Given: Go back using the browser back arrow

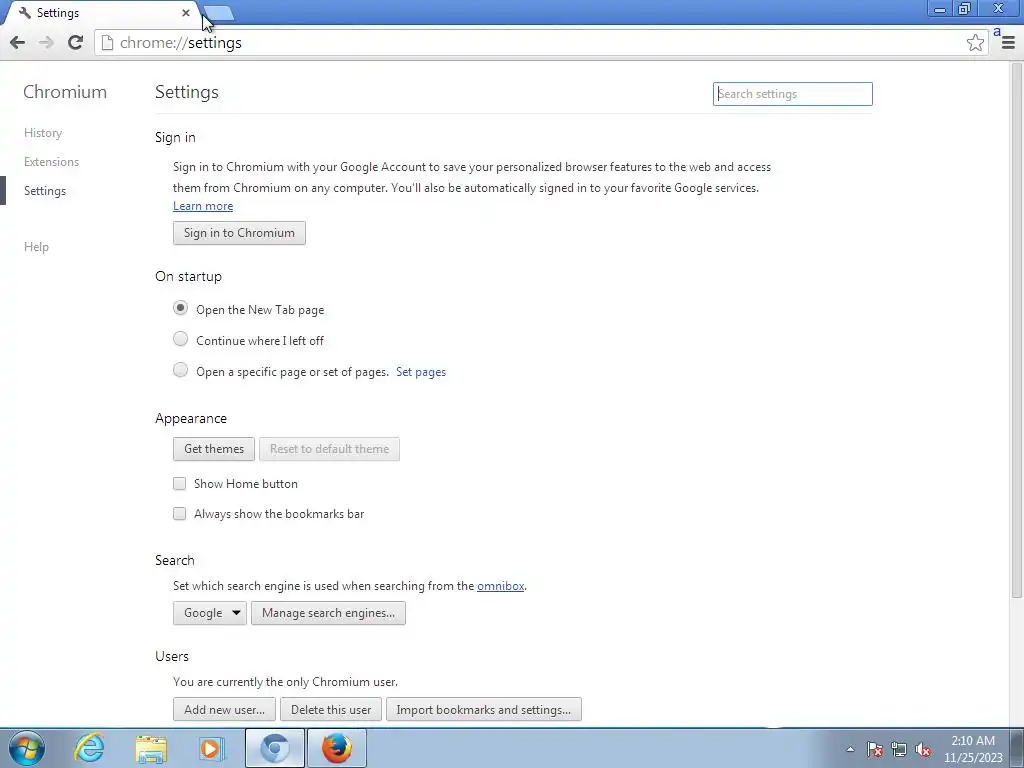Looking at the screenshot, I should [18, 43].
